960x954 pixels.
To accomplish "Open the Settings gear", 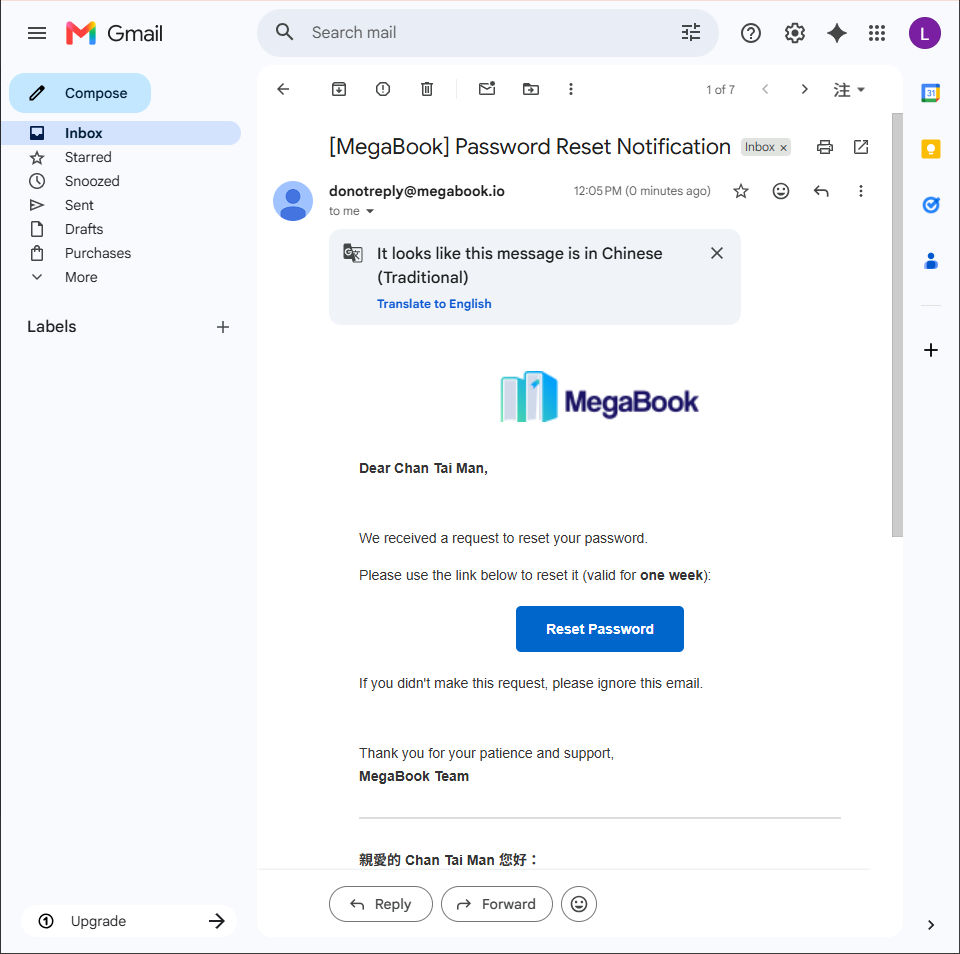I will click(795, 33).
